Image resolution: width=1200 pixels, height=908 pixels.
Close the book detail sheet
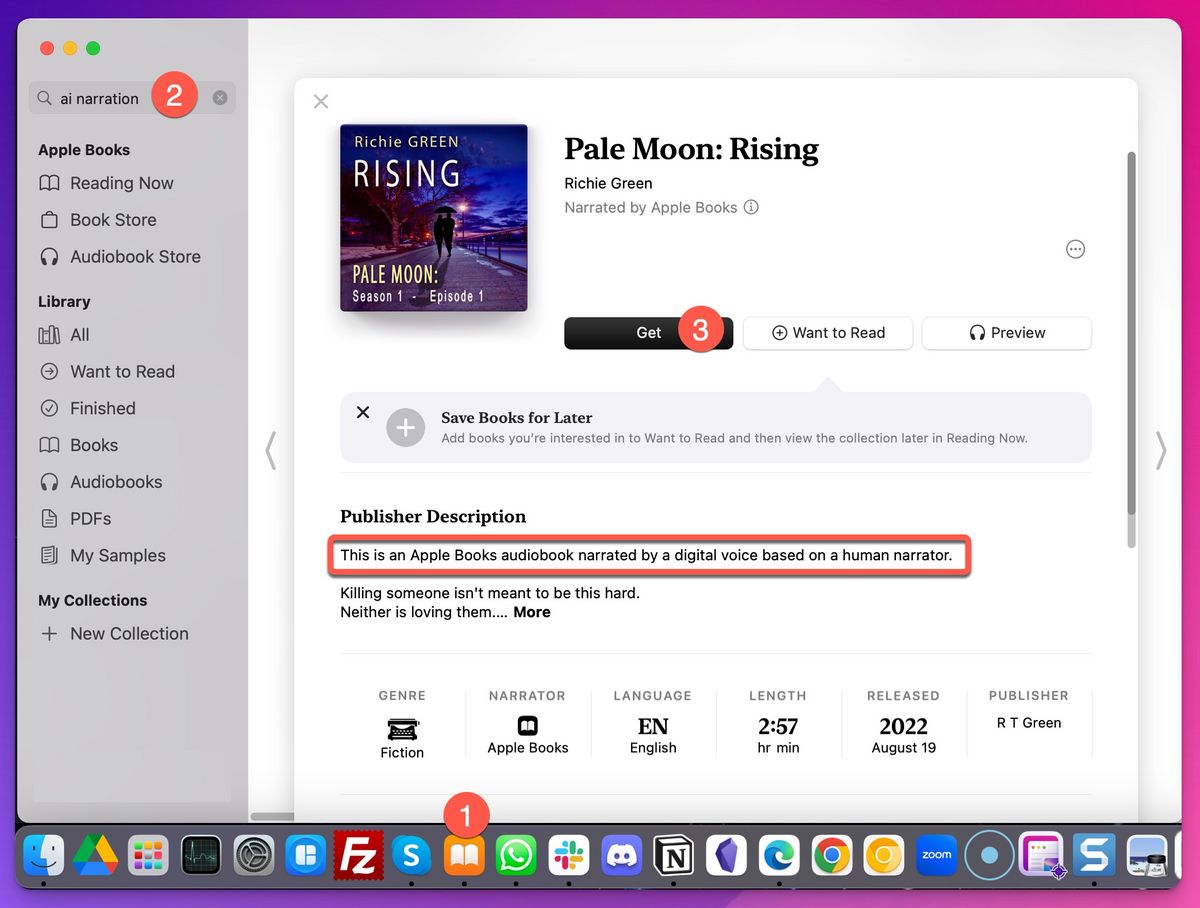[x=320, y=101]
